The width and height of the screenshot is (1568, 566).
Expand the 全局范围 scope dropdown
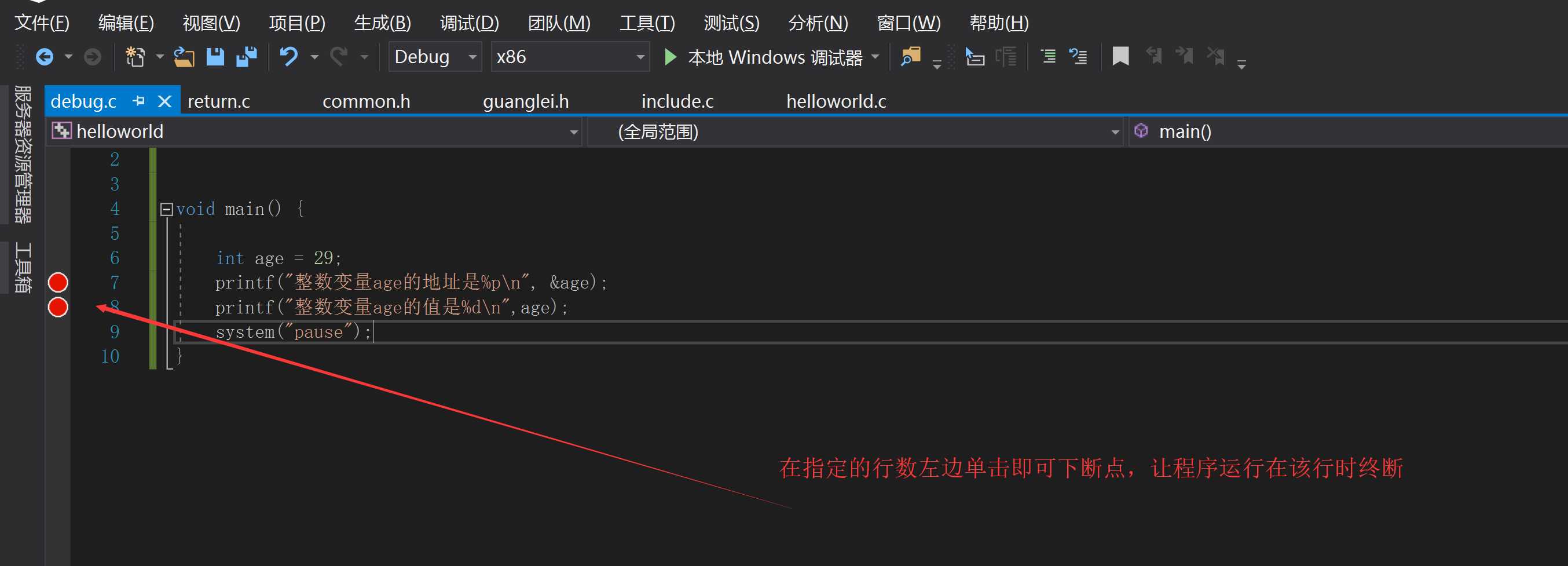(1115, 132)
